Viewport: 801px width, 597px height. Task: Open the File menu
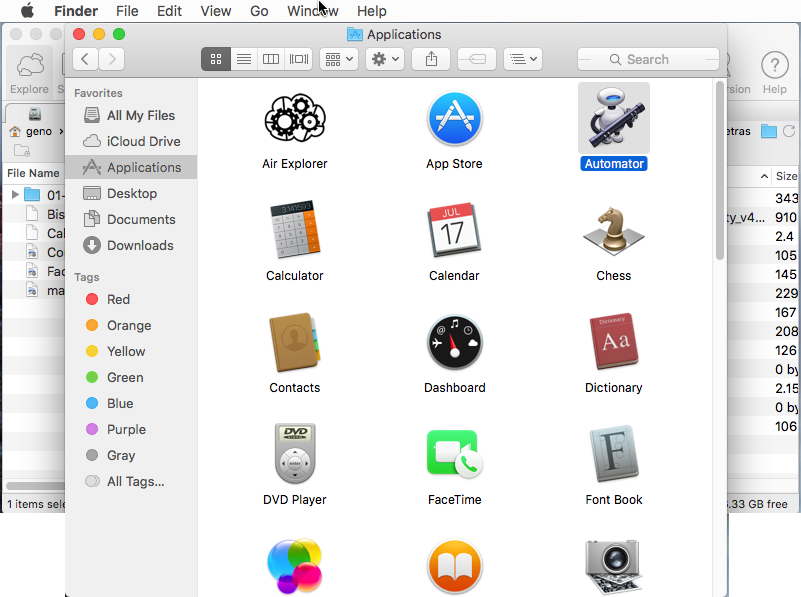point(127,11)
